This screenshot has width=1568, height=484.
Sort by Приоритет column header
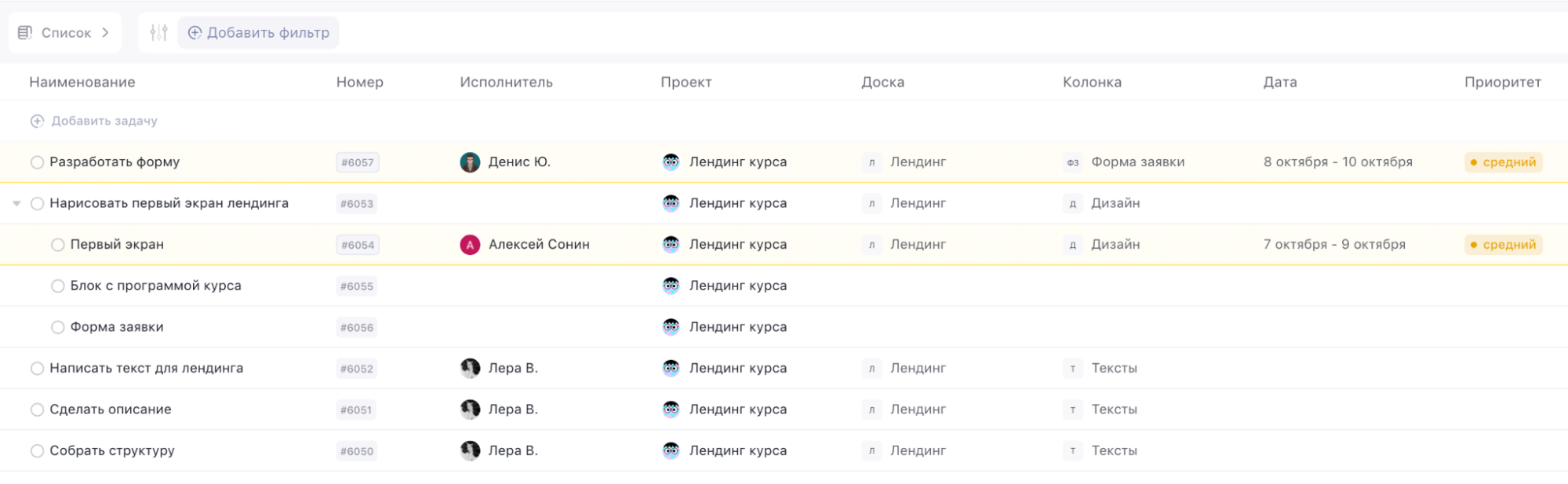(x=1502, y=82)
